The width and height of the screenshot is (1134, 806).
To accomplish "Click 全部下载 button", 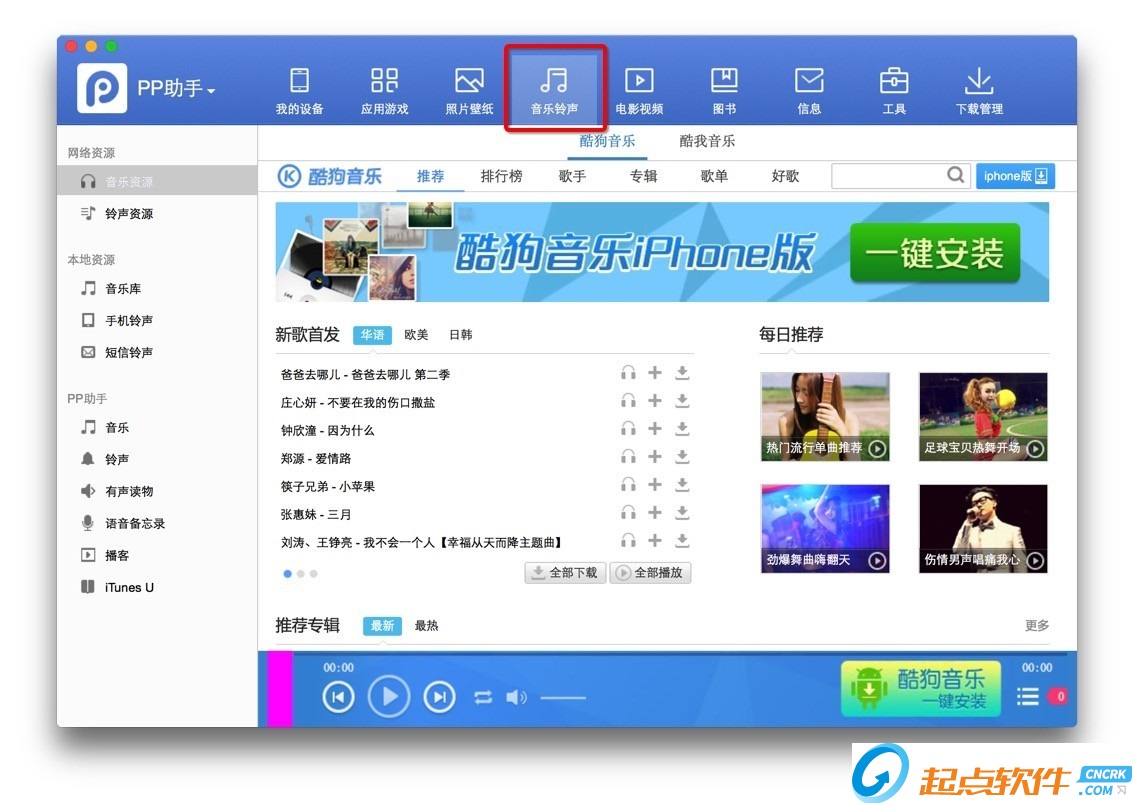I will tap(565, 573).
